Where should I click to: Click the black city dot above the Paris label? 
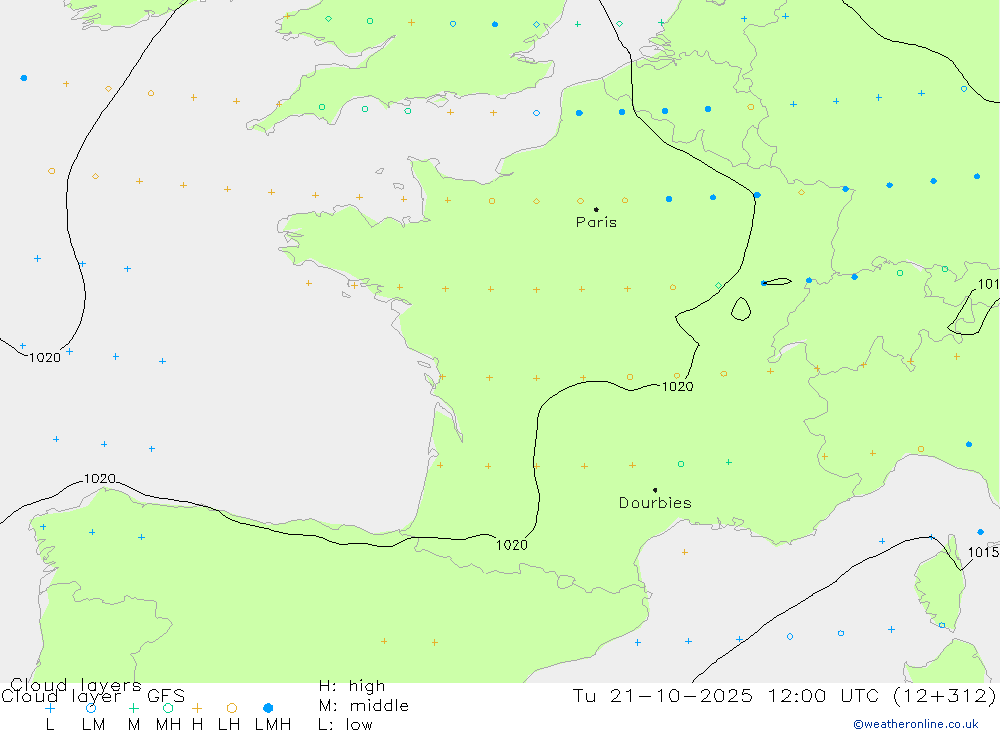596,209
